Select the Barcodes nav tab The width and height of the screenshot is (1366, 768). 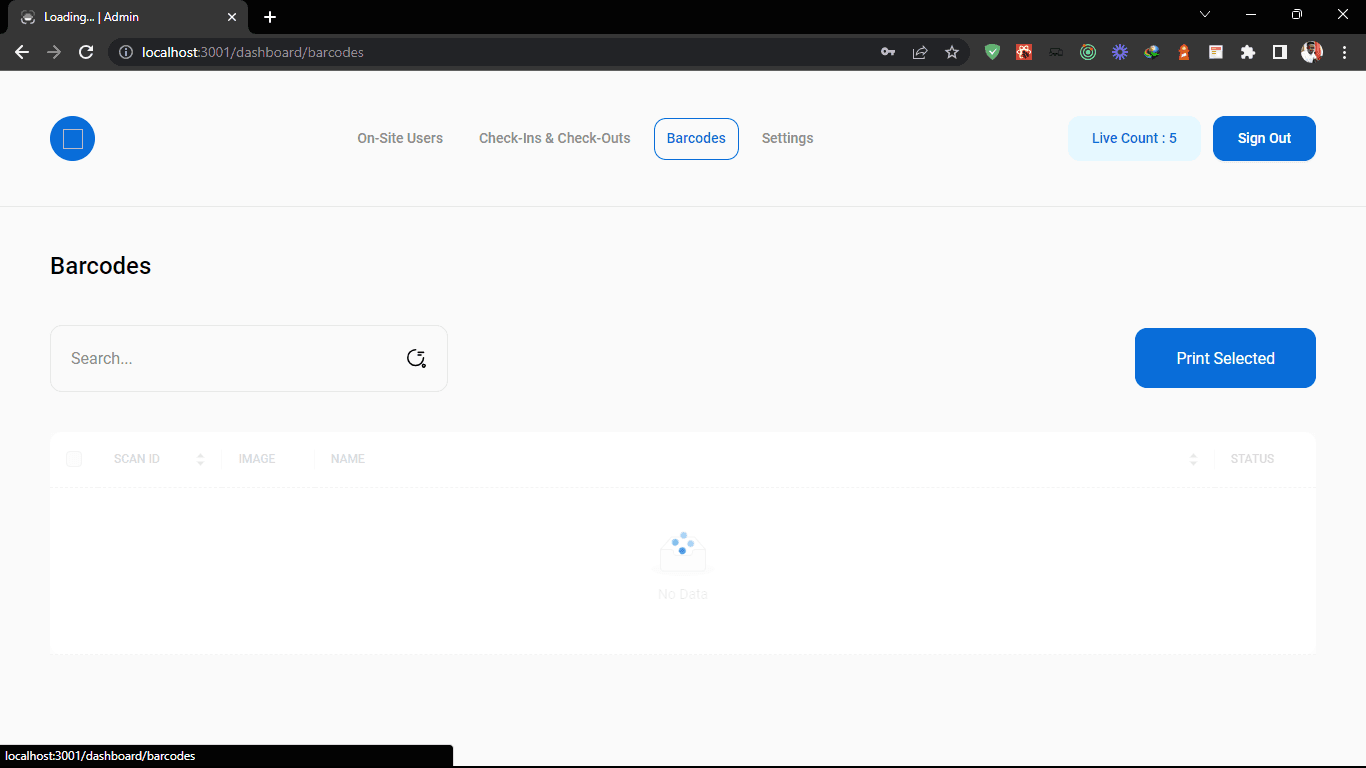[696, 138]
